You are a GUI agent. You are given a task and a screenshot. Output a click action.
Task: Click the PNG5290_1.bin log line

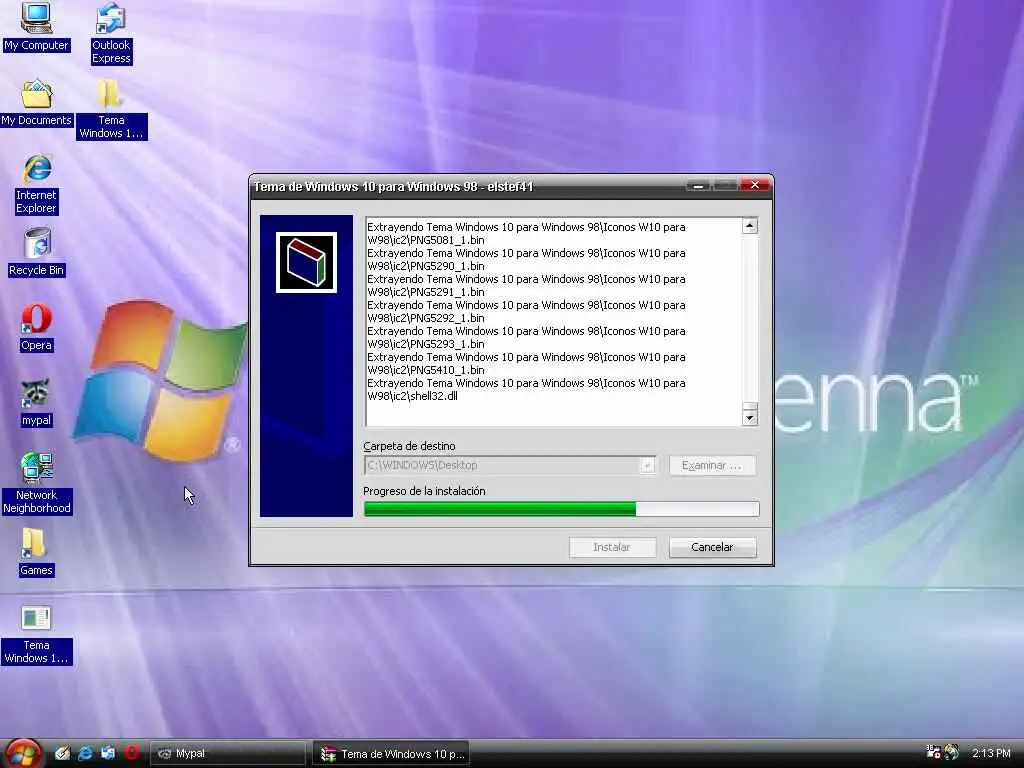tap(526, 260)
